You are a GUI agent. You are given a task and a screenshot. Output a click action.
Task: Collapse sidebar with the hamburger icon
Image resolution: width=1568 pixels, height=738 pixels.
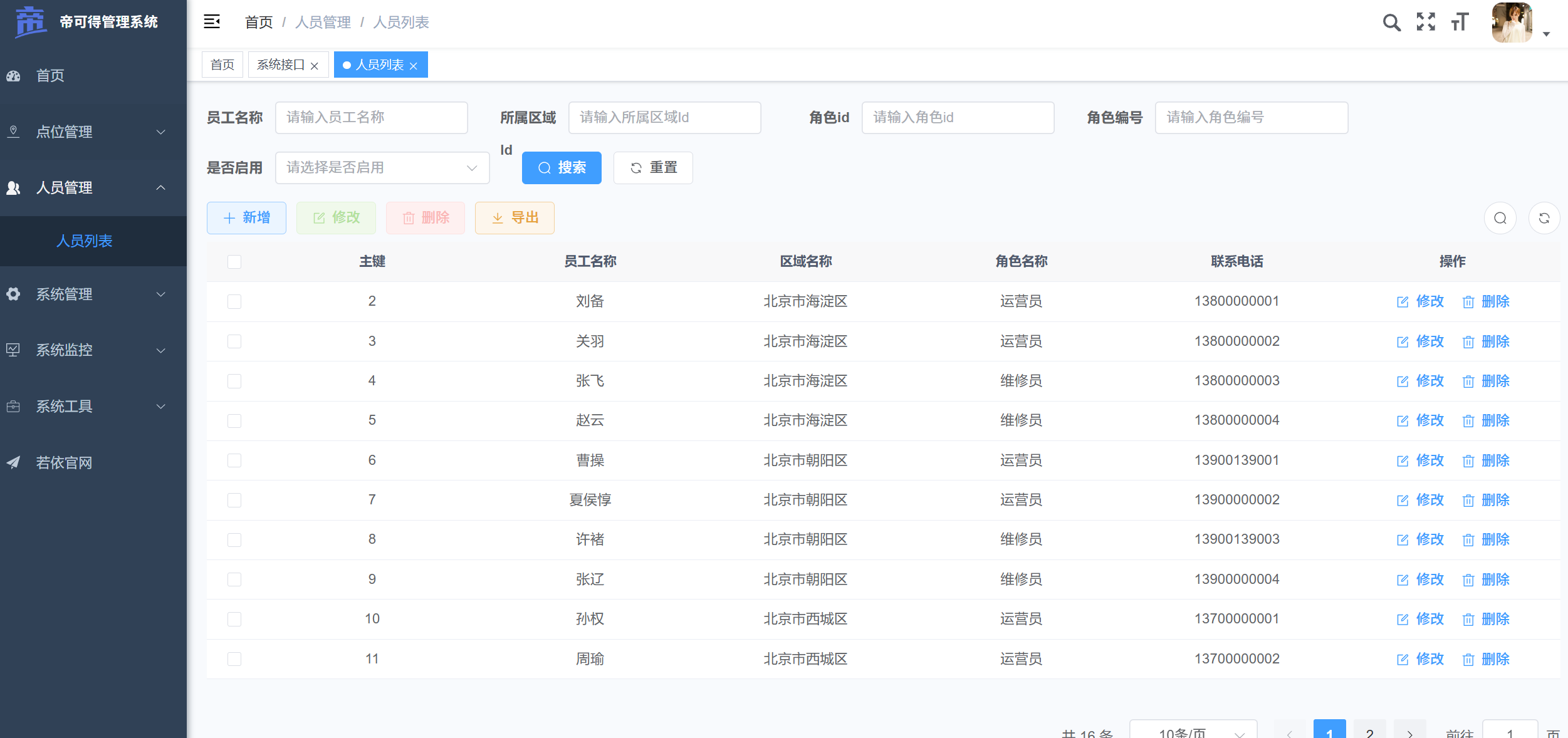tap(212, 22)
